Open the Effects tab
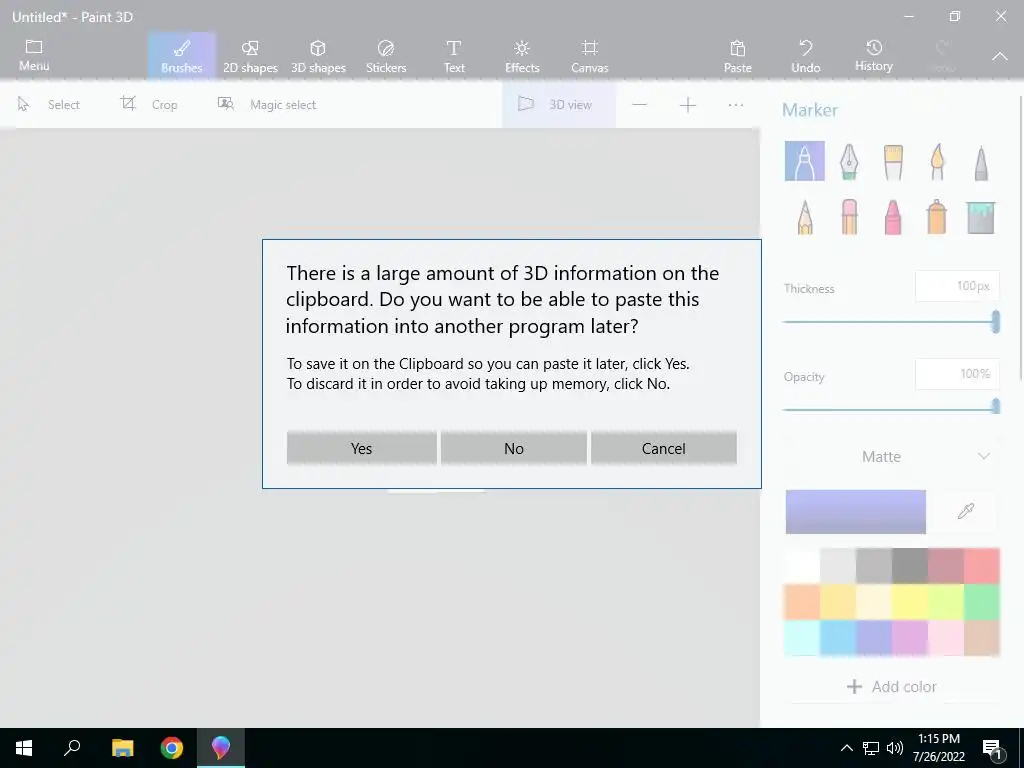Viewport: 1024px width, 768px height. tap(522, 56)
